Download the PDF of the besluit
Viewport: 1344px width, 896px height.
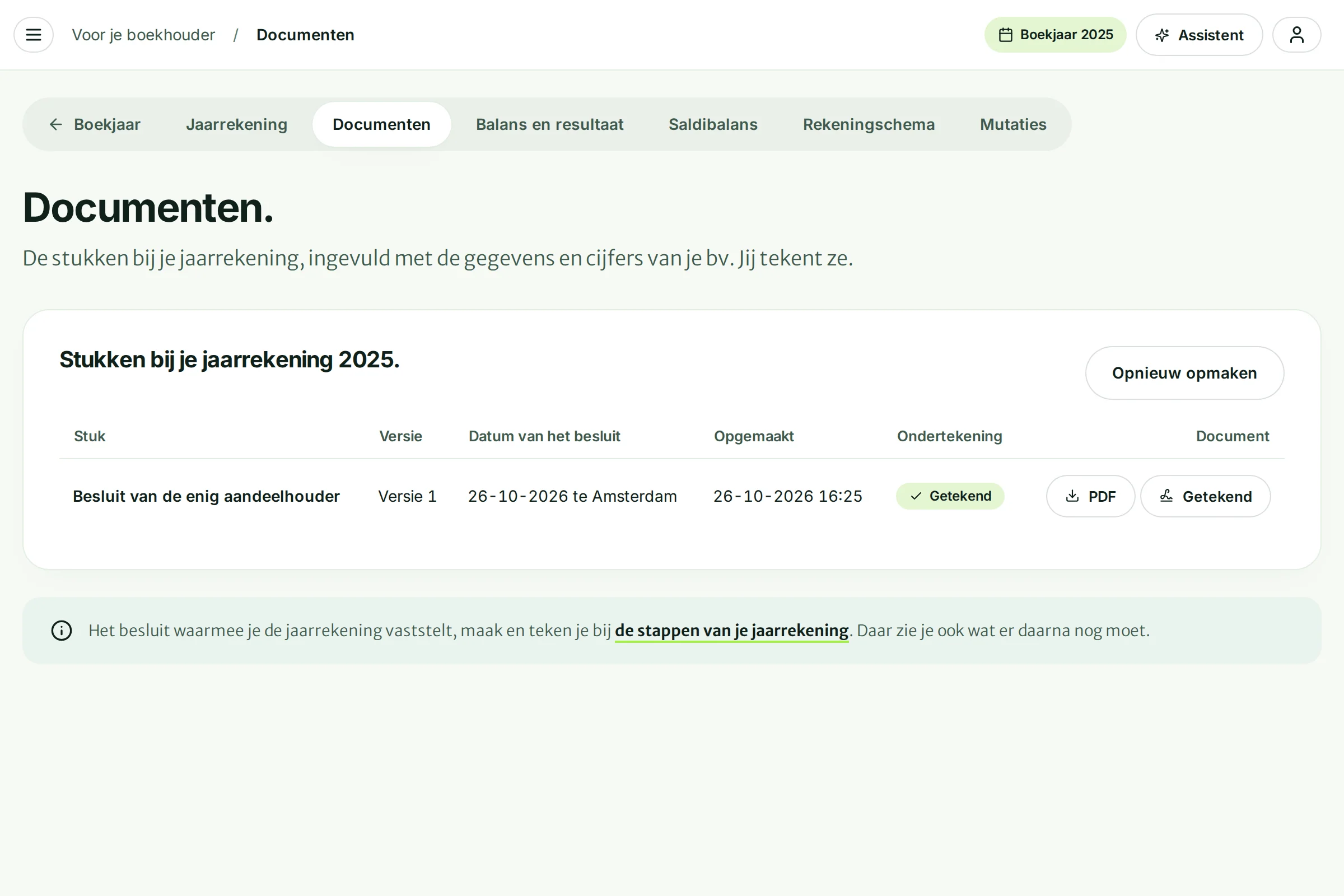(1090, 497)
